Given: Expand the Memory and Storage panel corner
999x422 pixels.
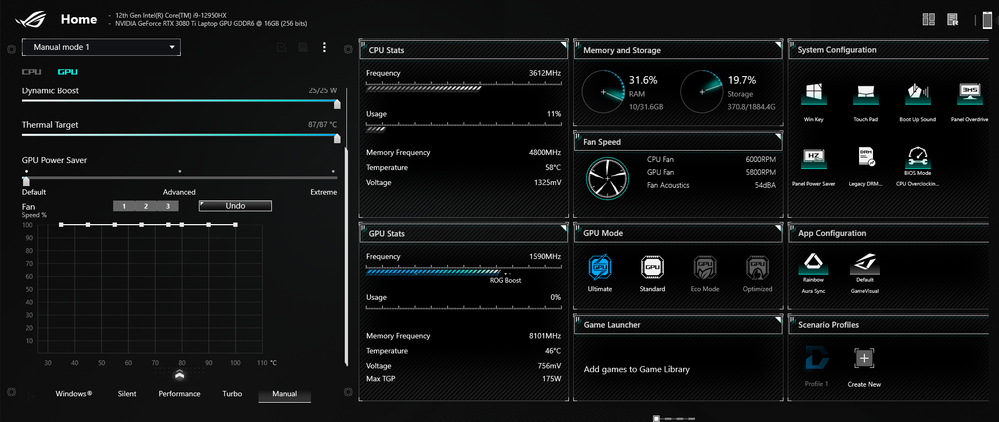Looking at the screenshot, I should (778, 45).
